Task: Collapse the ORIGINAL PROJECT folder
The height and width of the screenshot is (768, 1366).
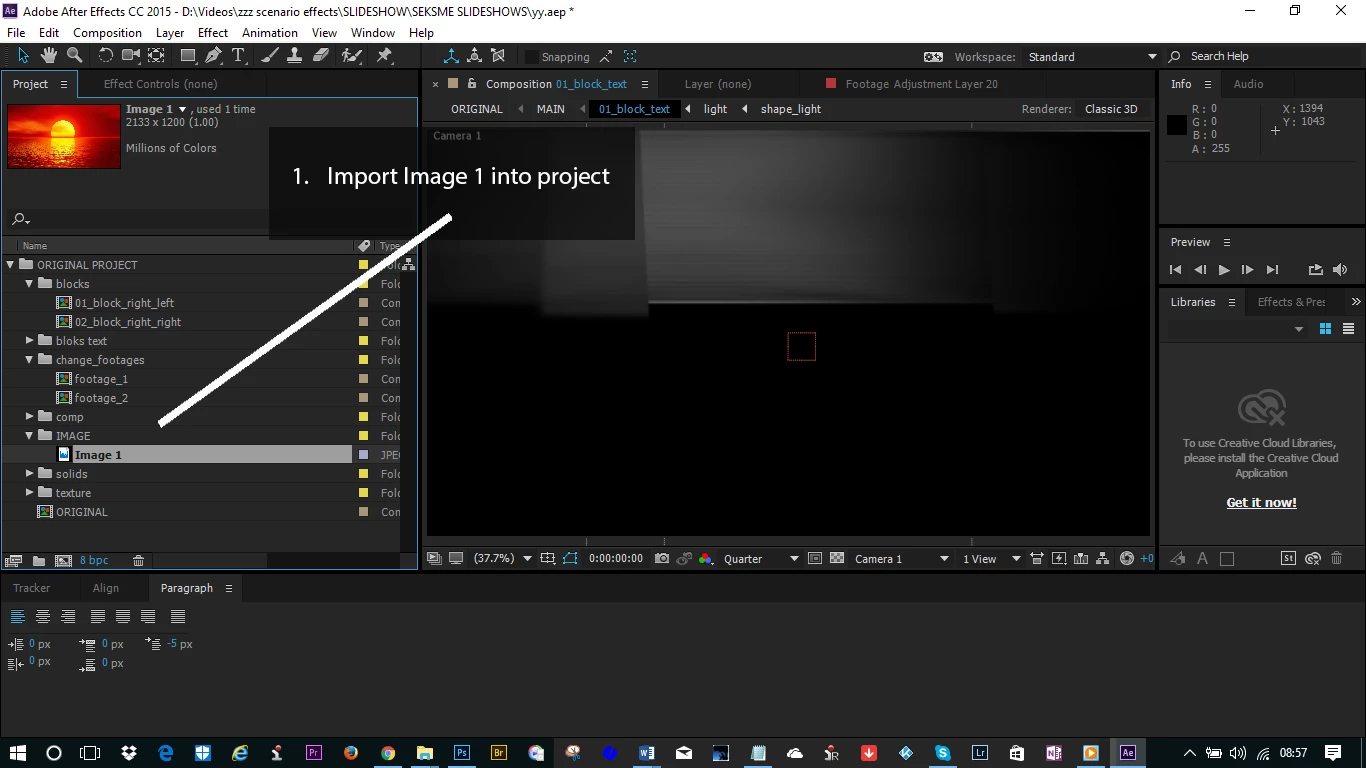Action: tap(11, 265)
